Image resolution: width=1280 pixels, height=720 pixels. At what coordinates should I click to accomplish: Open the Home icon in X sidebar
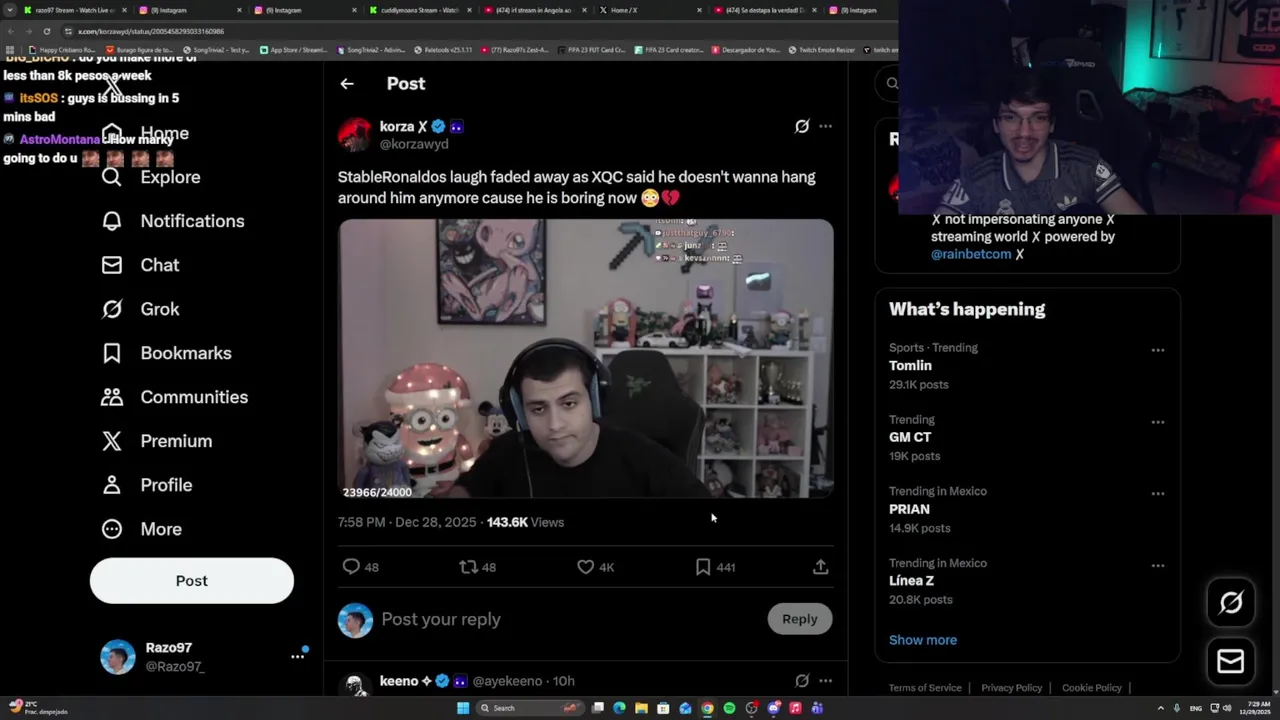pos(112,133)
